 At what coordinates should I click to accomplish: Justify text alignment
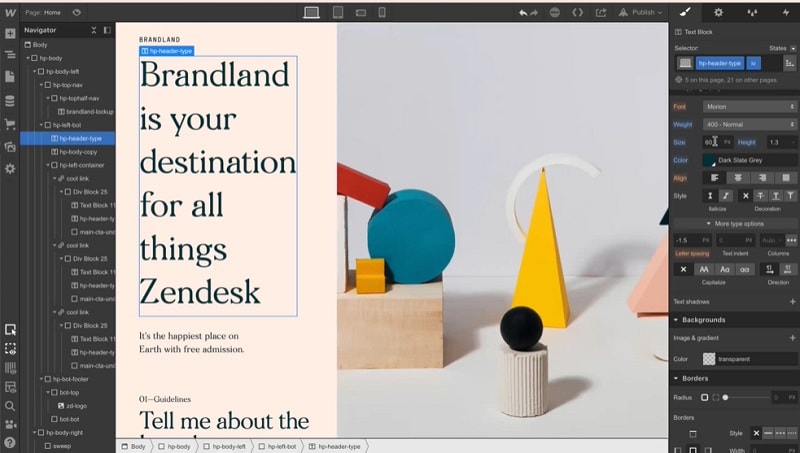coord(786,178)
